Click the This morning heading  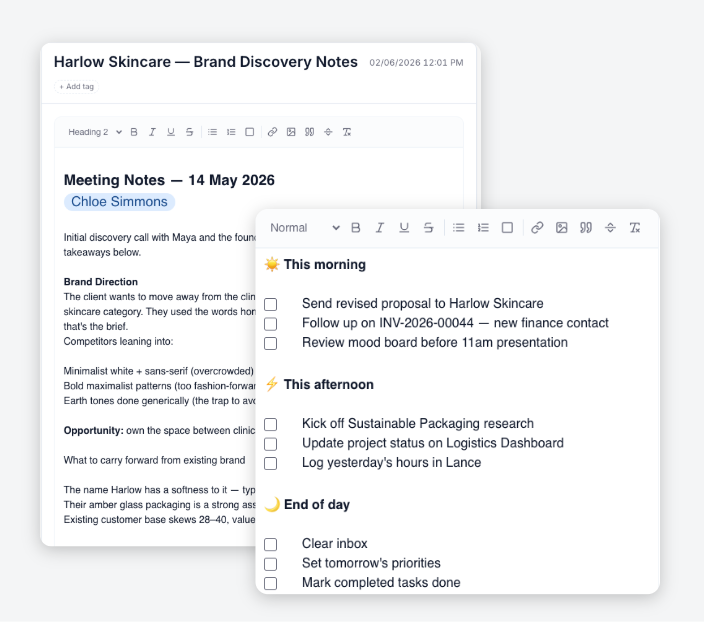click(x=325, y=265)
